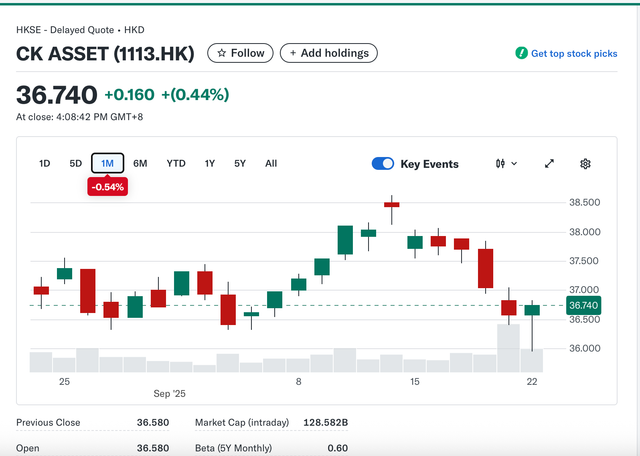Click the HKSE - Delayed Quote text
The width and height of the screenshot is (640, 456).
[65, 30]
